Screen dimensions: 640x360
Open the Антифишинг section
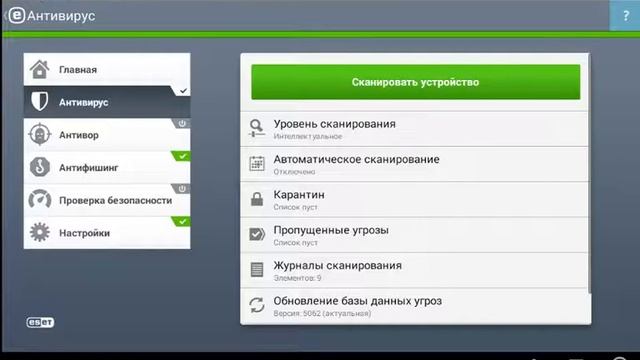pyautogui.click(x=107, y=167)
